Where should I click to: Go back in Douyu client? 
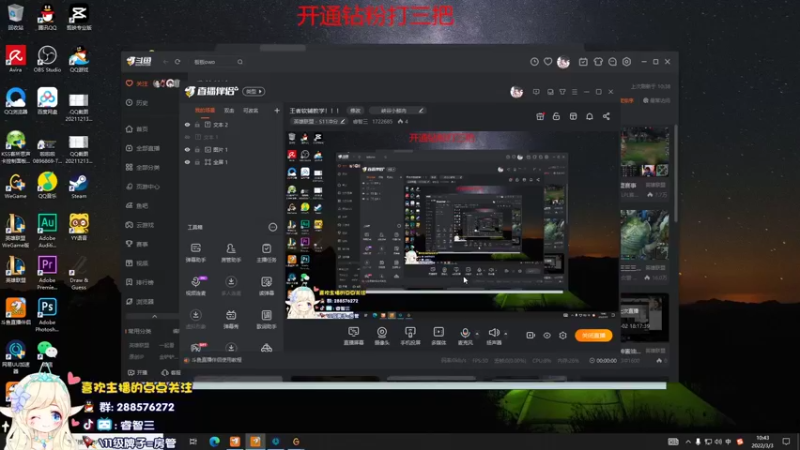(x=166, y=62)
